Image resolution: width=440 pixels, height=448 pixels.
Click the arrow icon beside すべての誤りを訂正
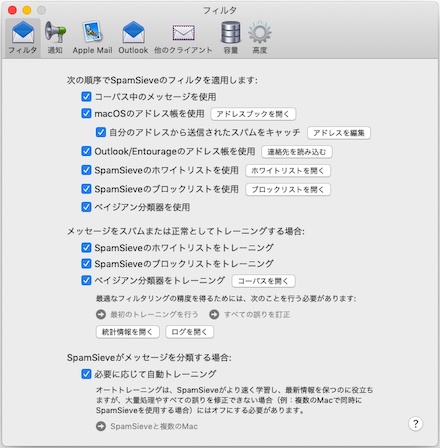tap(214, 314)
